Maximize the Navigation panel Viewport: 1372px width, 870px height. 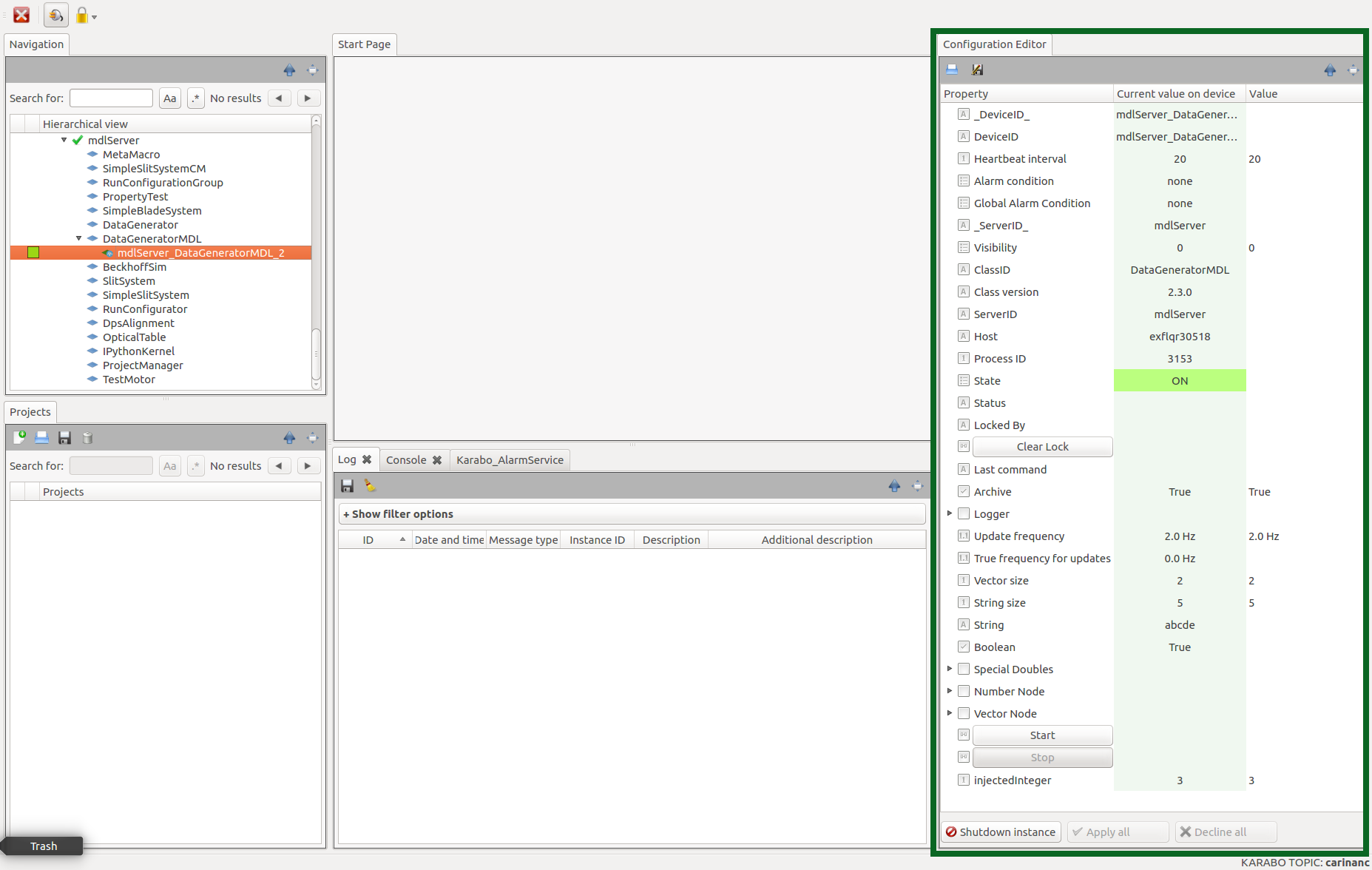313,70
